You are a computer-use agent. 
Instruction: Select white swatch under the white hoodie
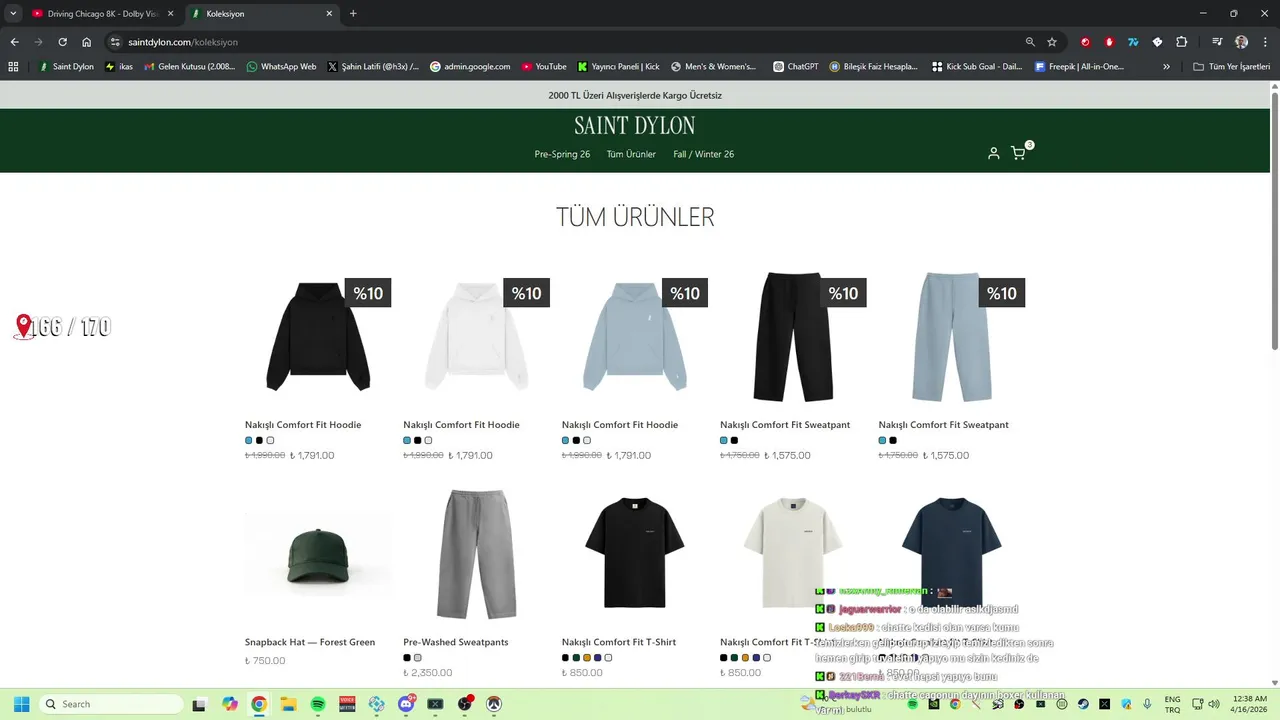[429, 440]
